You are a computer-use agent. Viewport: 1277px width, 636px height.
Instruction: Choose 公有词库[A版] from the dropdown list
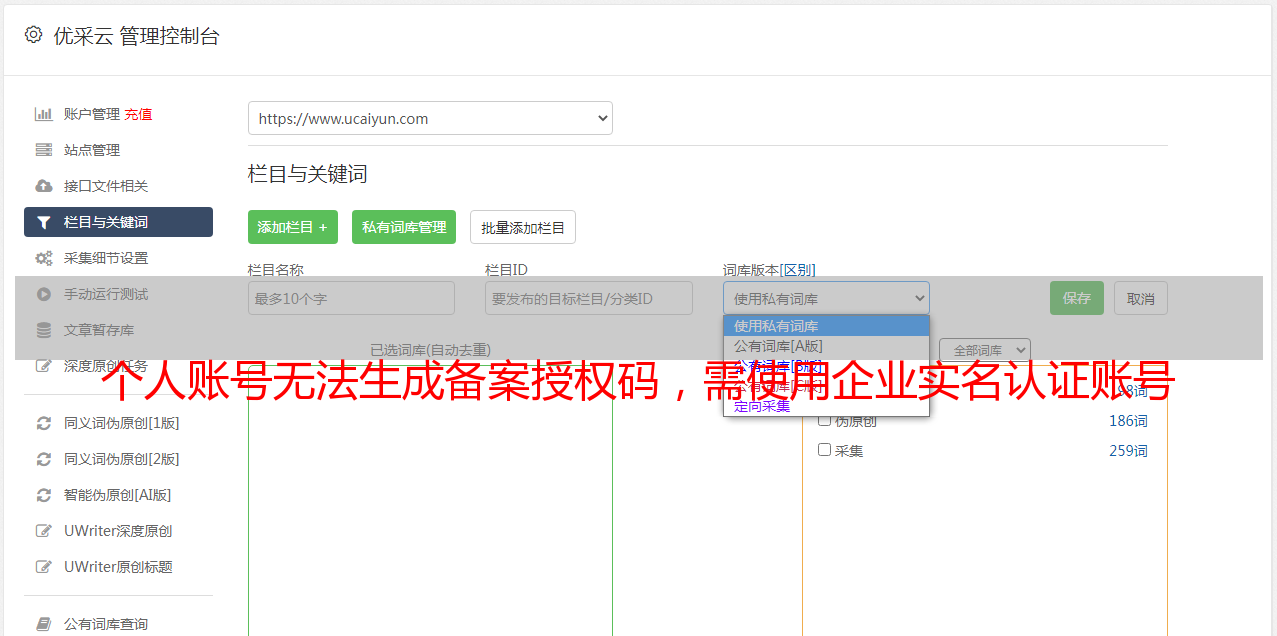tap(826, 346)
